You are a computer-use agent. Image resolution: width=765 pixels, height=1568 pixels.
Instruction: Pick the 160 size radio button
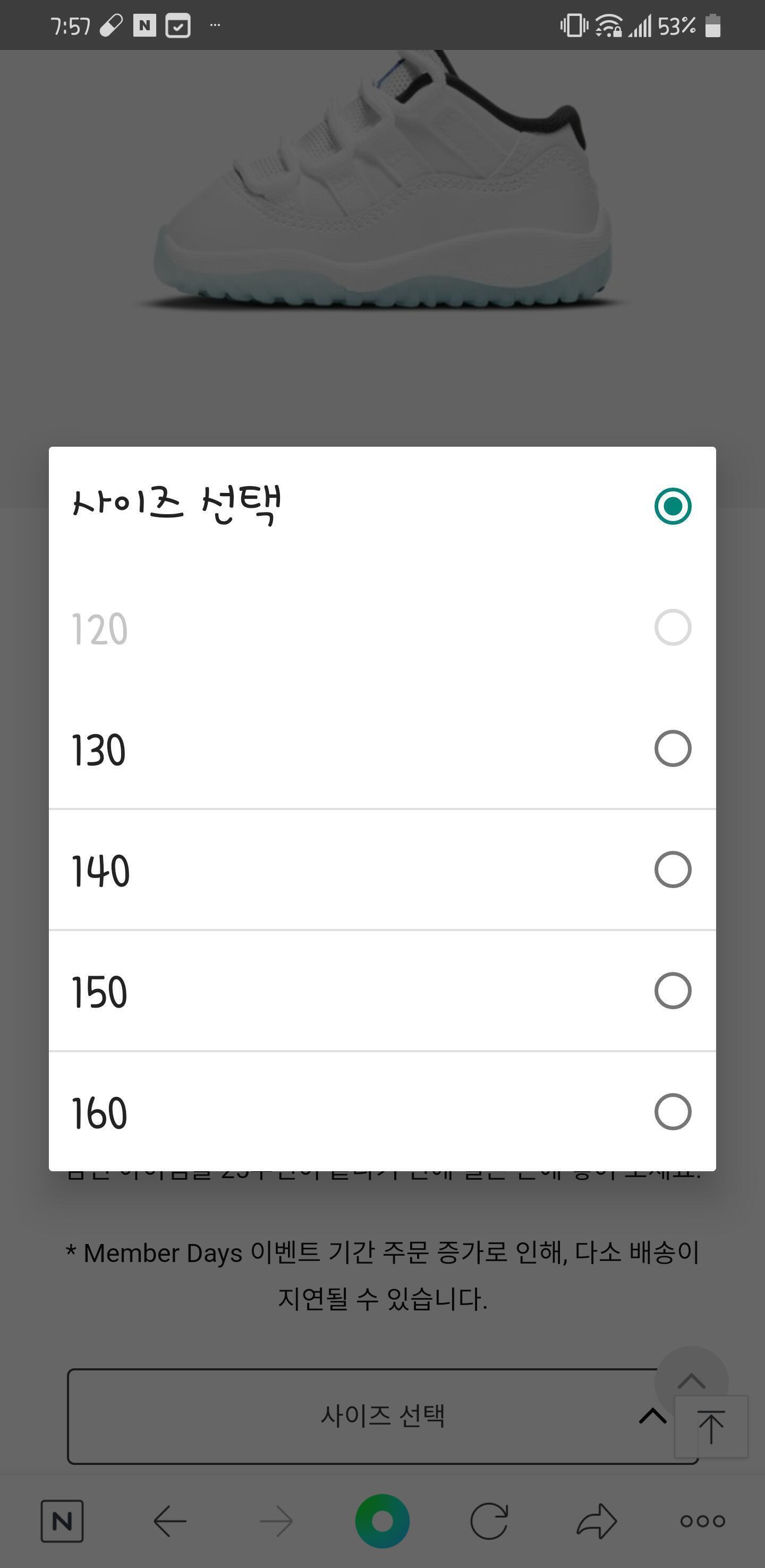click(x=673, y=1112)
